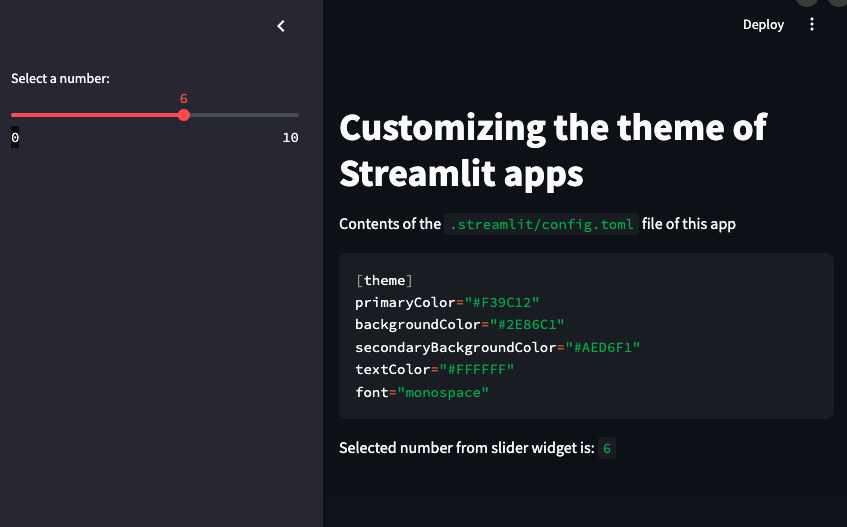Click "Selected number from slider widget is:" text
The height and width of the screenshot is (527, 847).
(x=467, y=448)
